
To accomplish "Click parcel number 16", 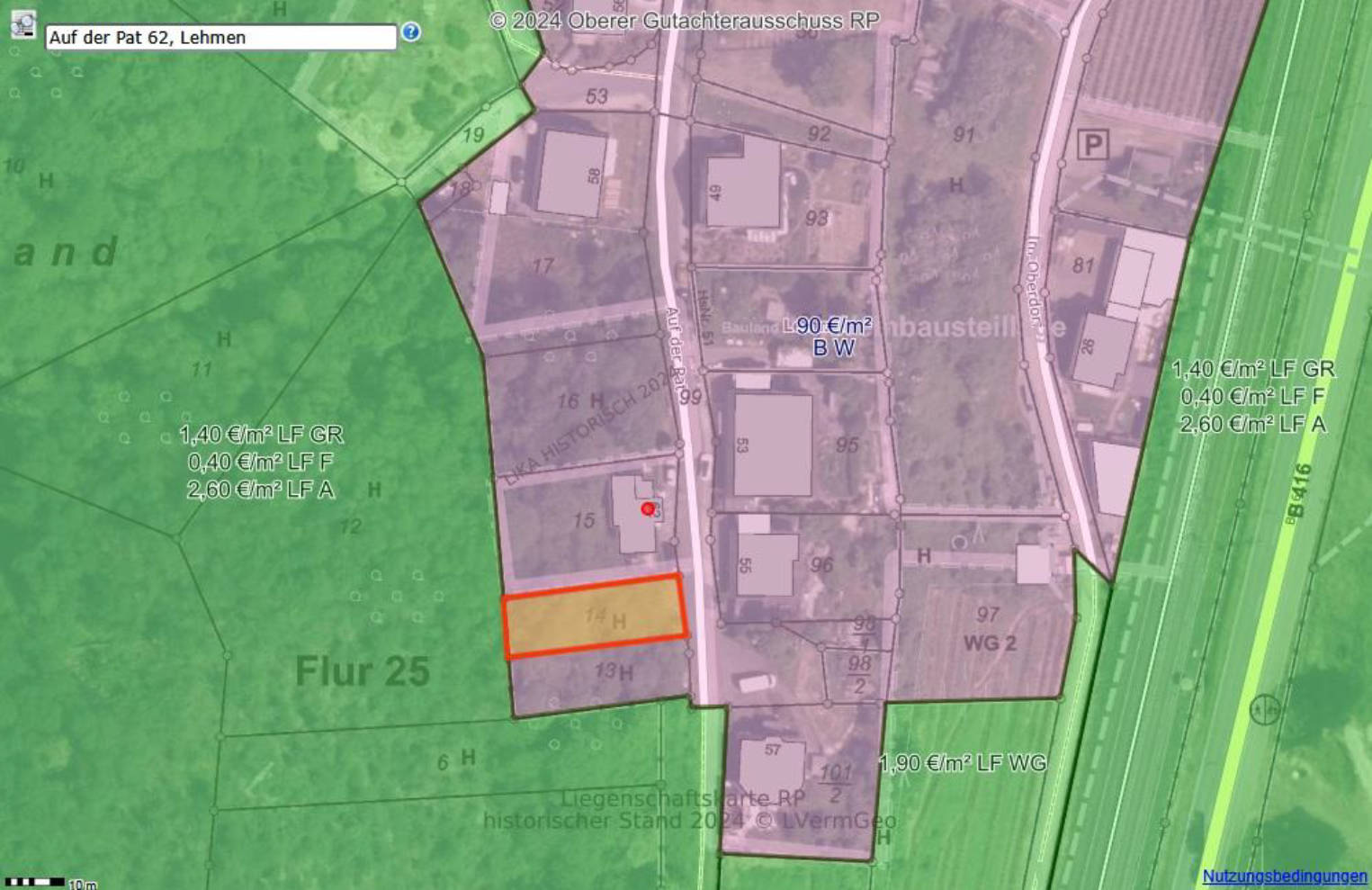I will 567,401.
